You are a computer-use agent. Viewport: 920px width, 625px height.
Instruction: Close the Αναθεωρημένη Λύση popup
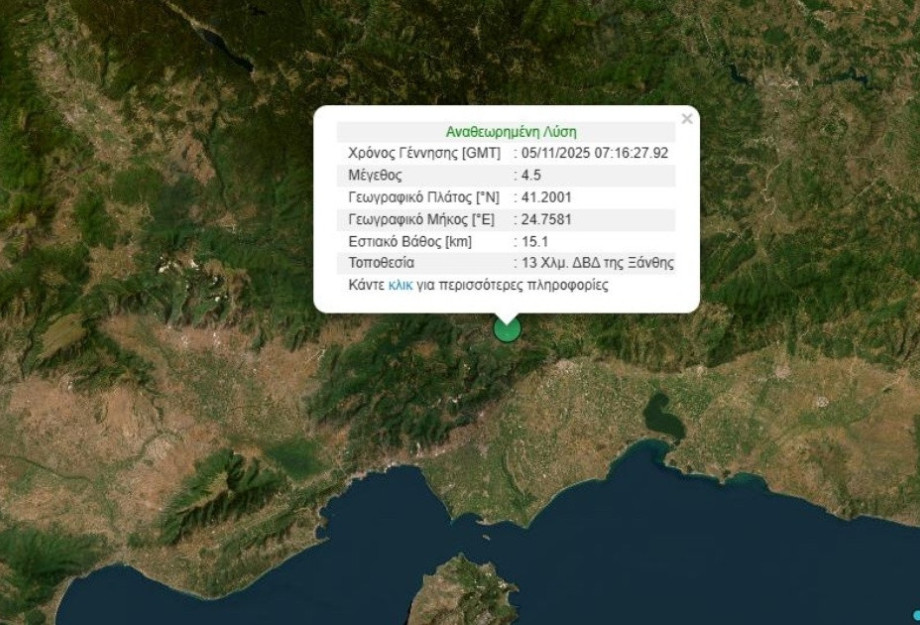[x=687, y=117]
